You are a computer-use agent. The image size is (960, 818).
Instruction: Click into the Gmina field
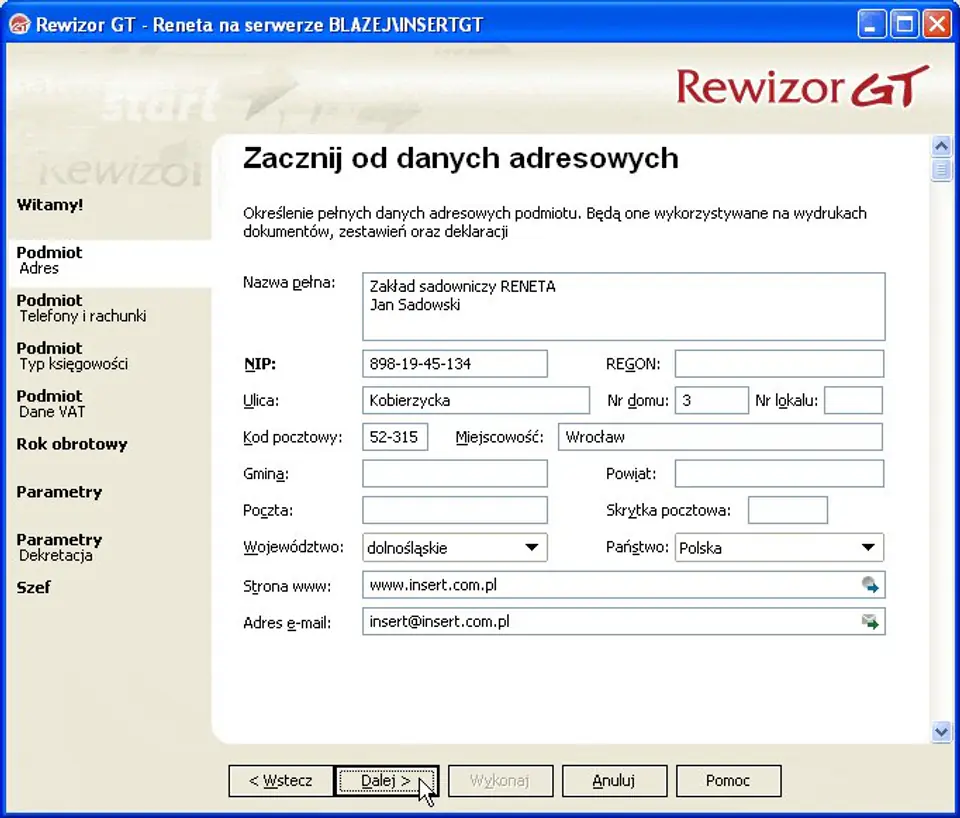[x=455, y=474]
